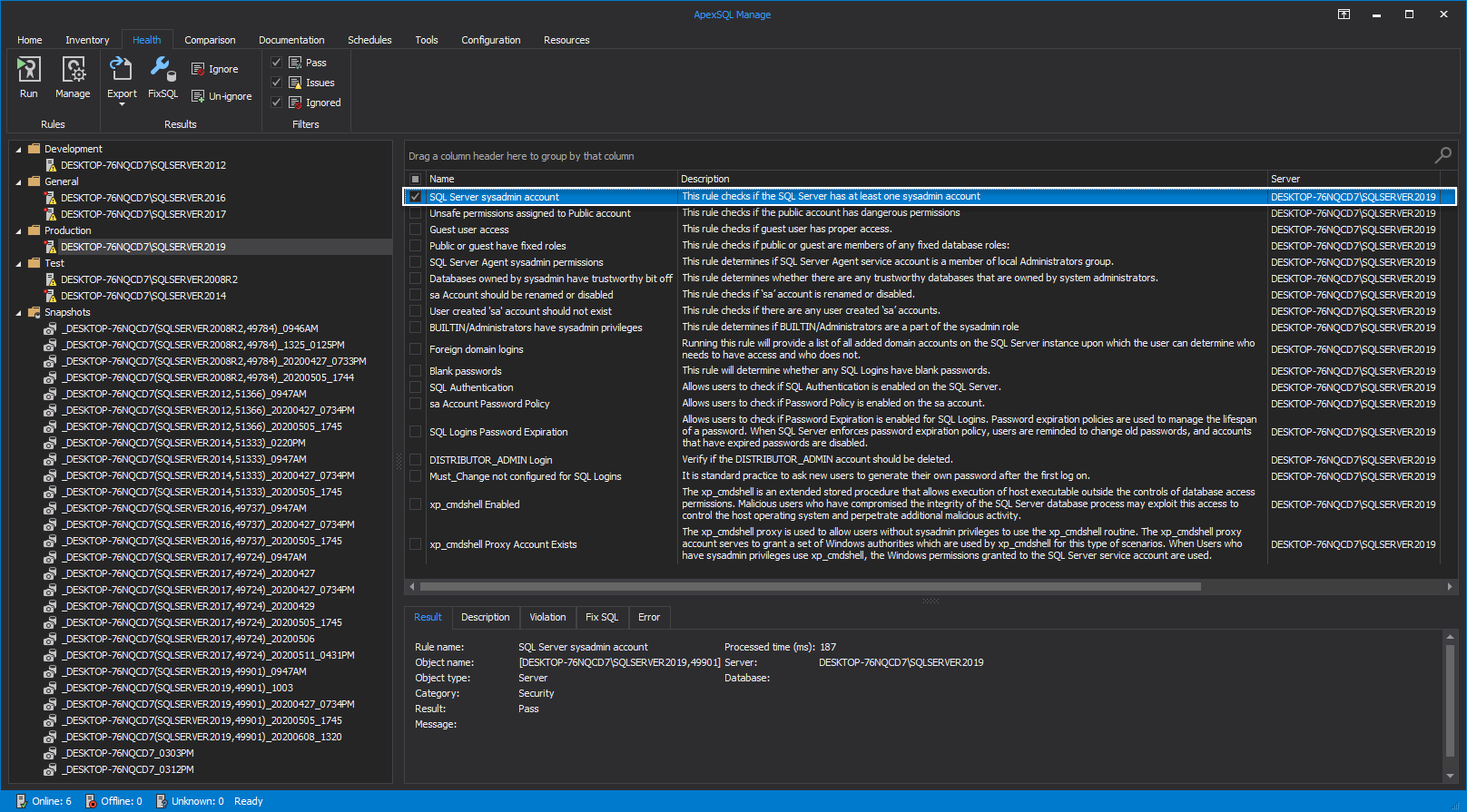Click the Snapshots folder icon
The height and width of the screenshot is (812, 1467).
(34, 312)
